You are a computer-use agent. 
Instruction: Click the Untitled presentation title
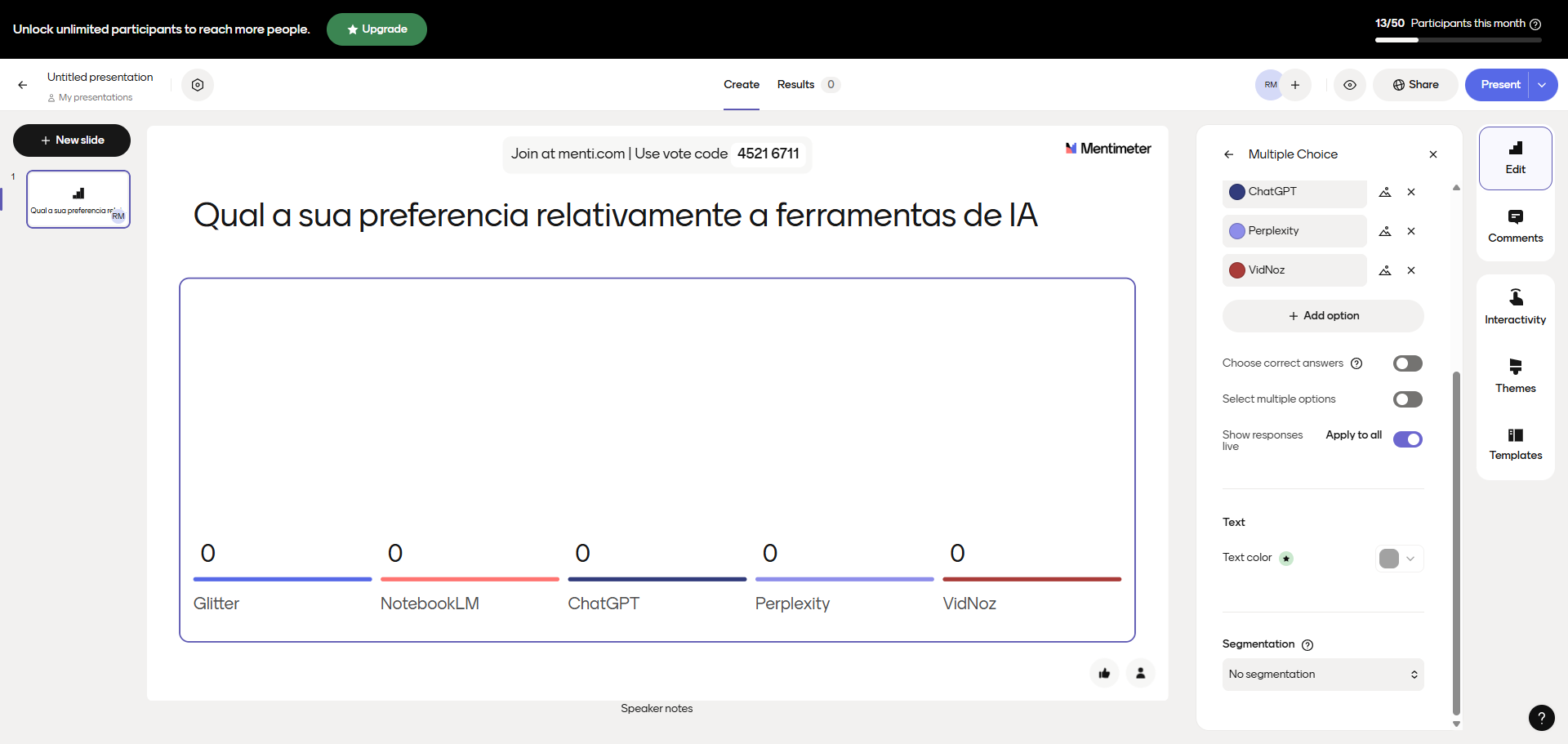[100, 78]
